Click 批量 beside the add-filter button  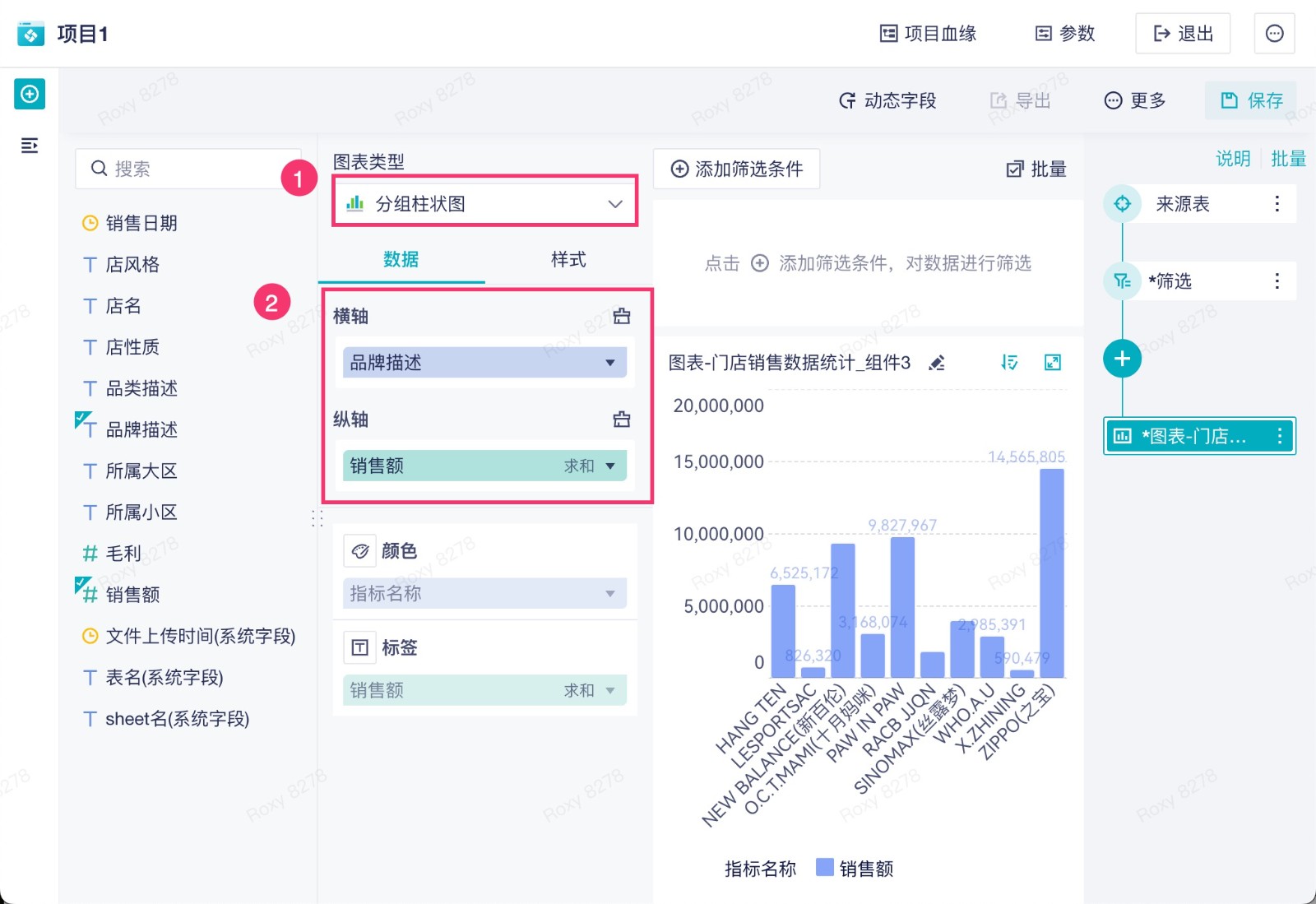point(1036,169)
